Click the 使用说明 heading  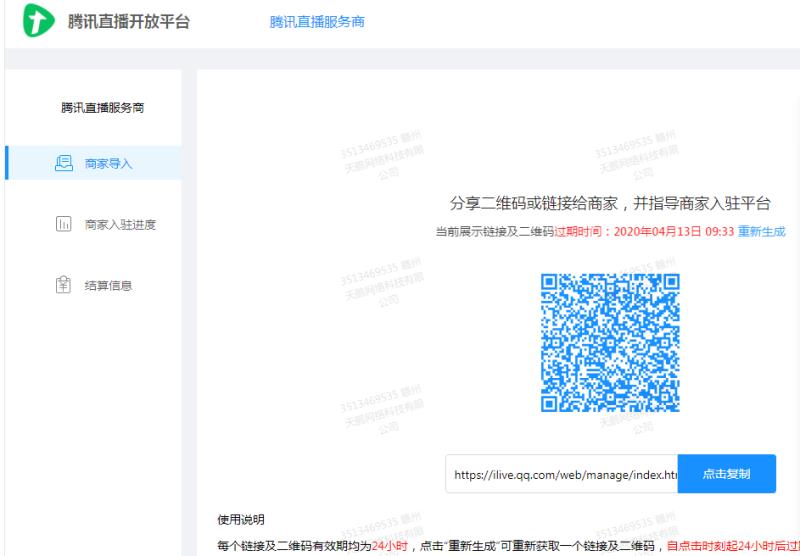point(241,520)
